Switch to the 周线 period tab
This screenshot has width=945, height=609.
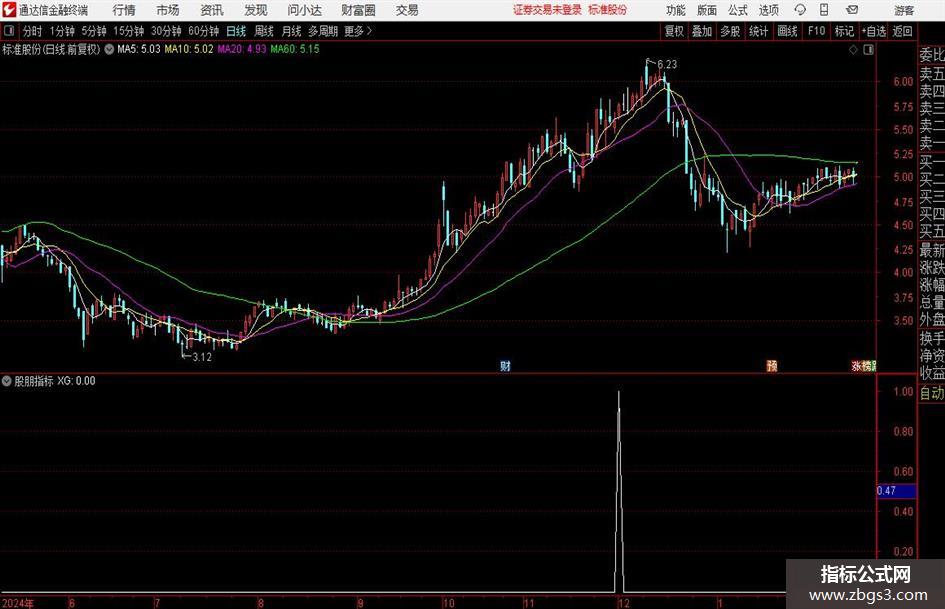tap(264, 31)
